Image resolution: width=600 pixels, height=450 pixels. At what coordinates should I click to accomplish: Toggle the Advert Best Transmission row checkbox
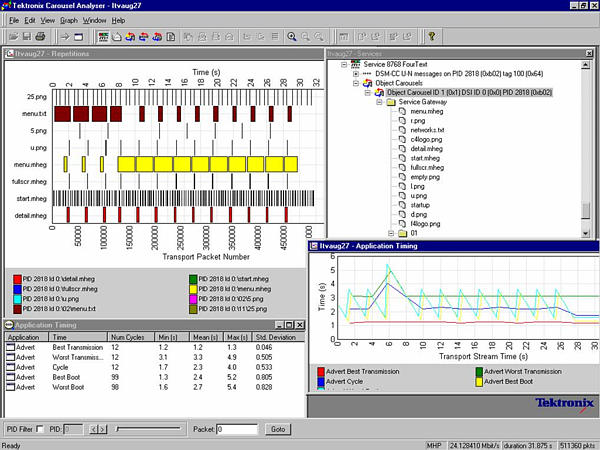12,345
